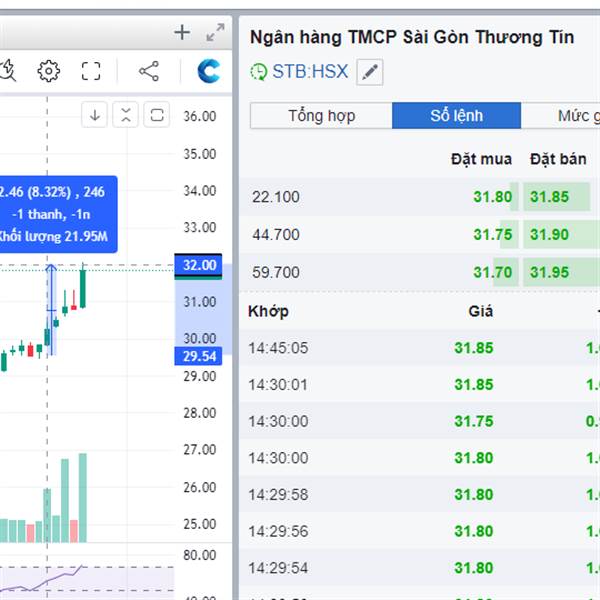Select the 14:45:05 matched trade row
600x600 pixels.
click(420, 348)
